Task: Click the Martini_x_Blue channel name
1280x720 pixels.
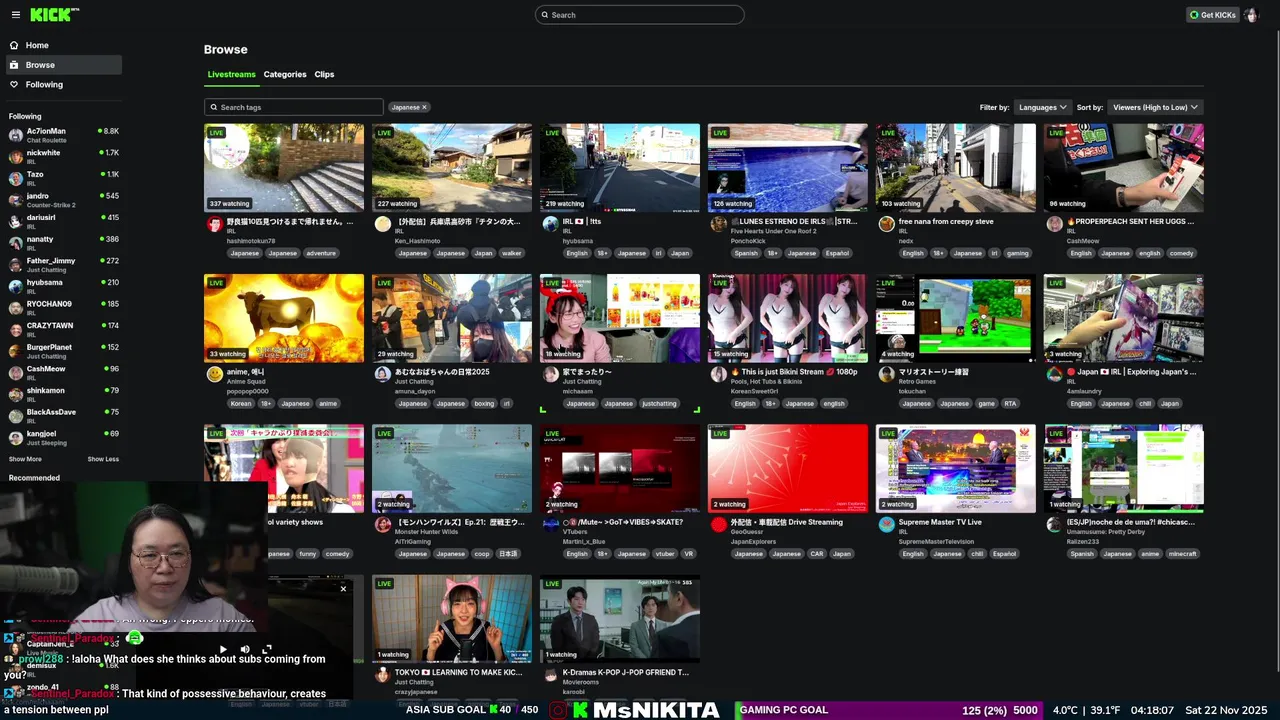Action: 584,541
